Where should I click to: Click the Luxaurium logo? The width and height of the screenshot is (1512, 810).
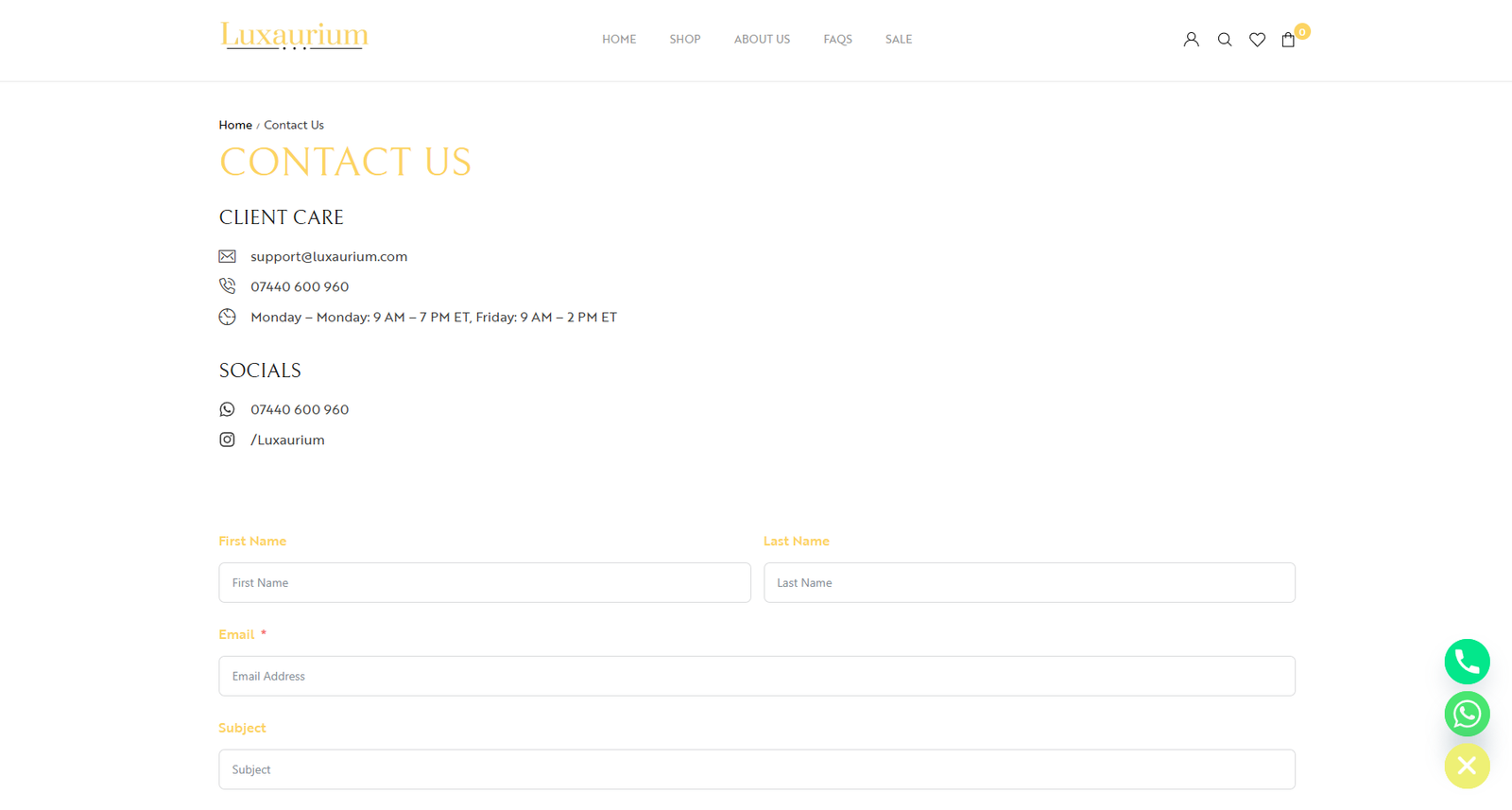click(x=294, y=36)
